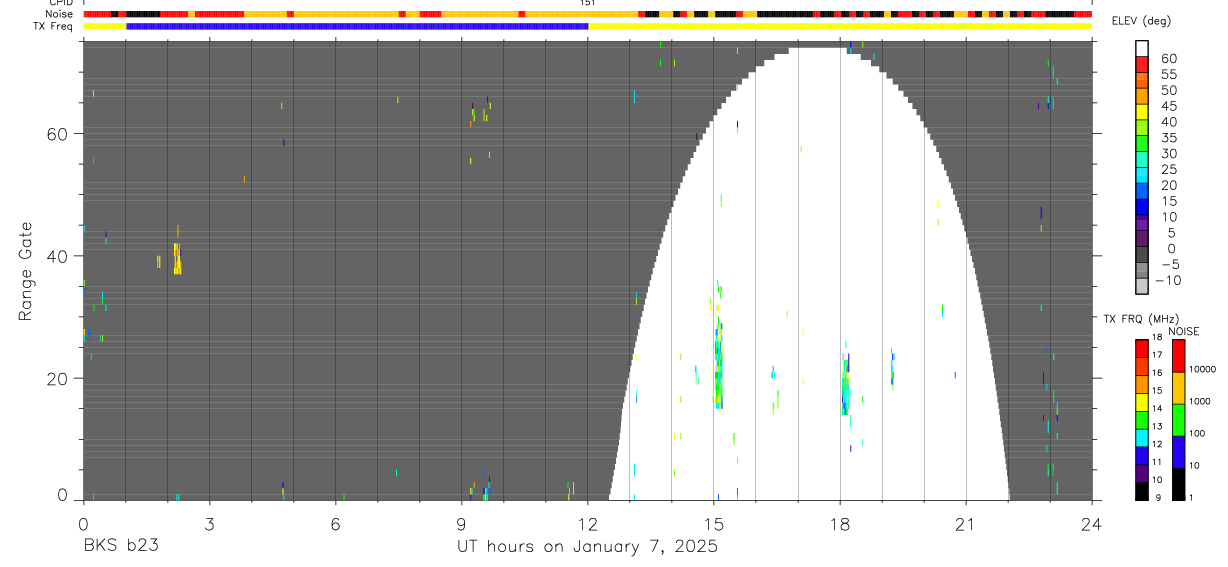Pick yellow segment between 14 and 15 on TX FRQ bar
The height and width of the screenshot is (567, 1228).
1141,402
